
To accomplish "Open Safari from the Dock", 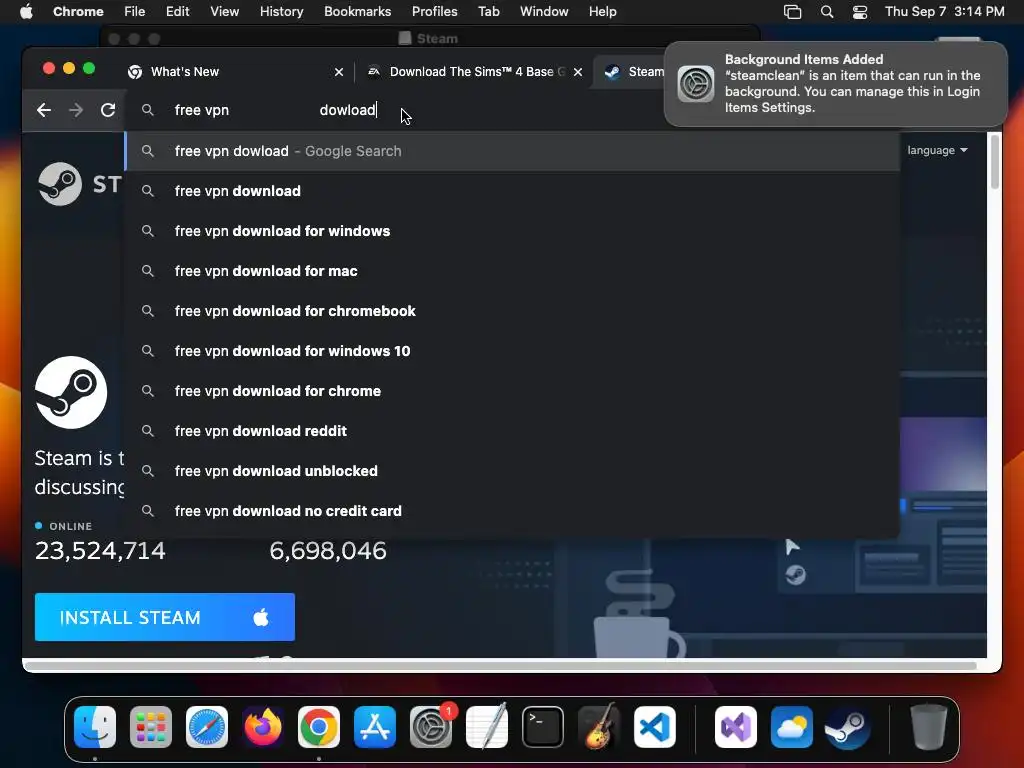I will (207, 727).
